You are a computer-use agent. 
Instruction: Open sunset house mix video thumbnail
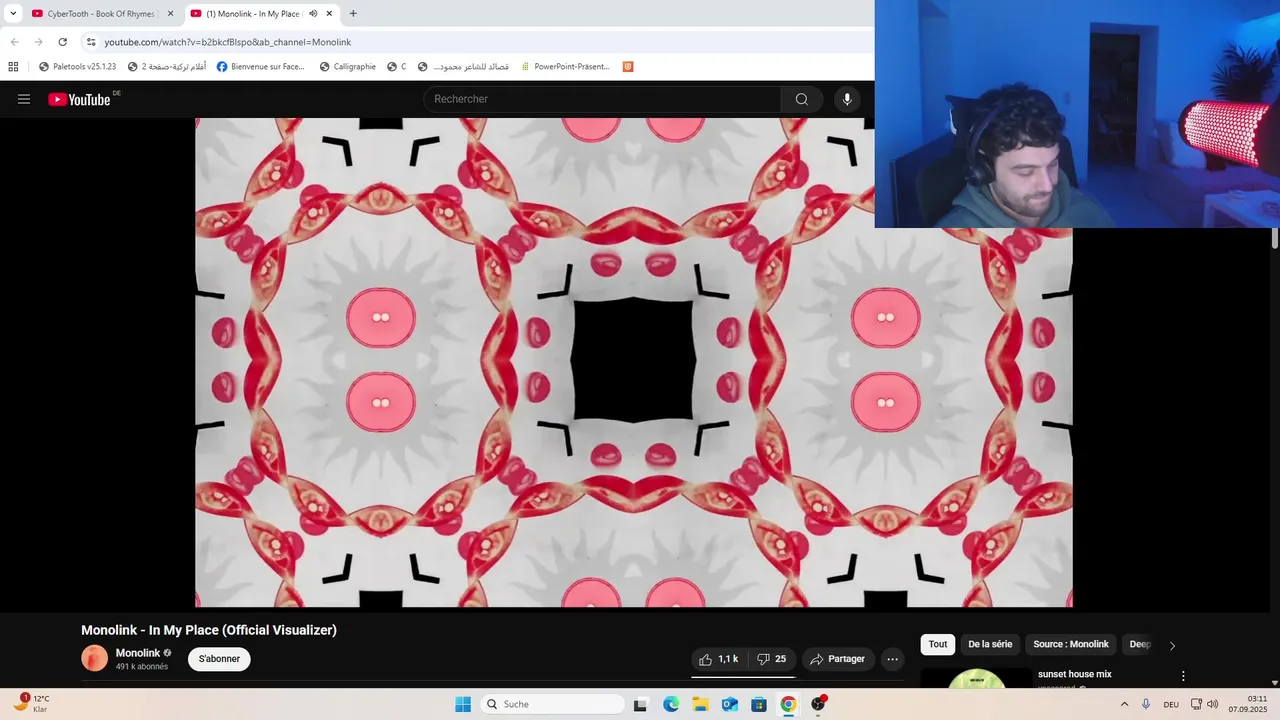[x=976, y=678]
